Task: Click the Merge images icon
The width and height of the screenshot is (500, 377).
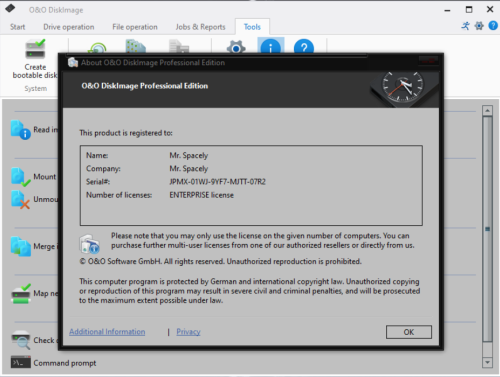Action: click(20, 246)
